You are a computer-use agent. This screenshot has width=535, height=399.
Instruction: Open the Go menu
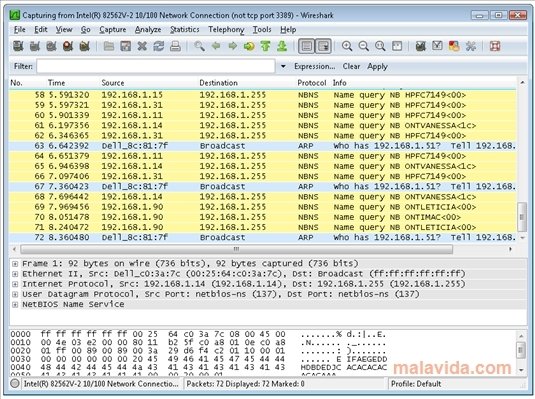(x=86, y=30)
